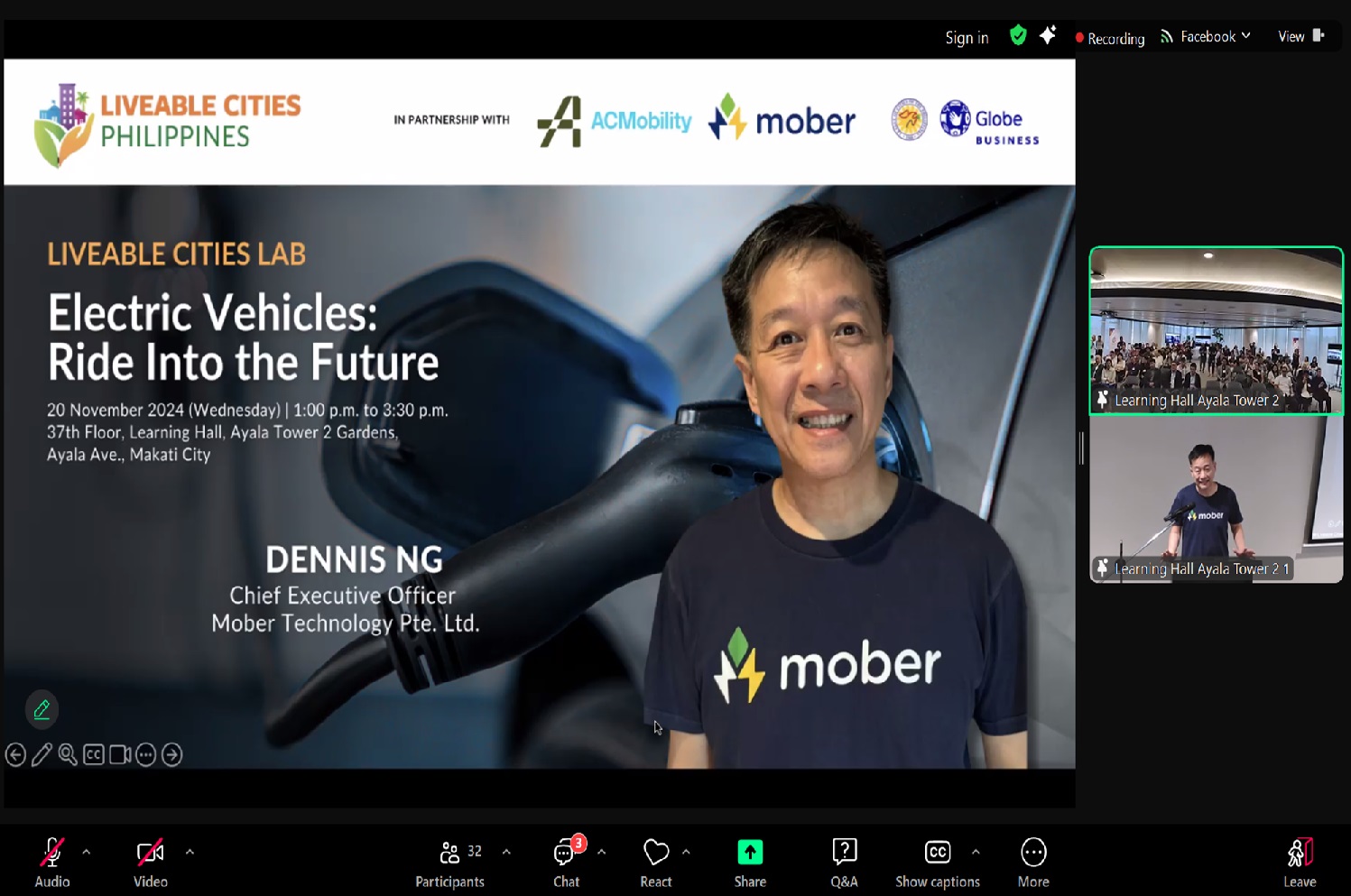
Task: Open audio settings arrow next to Audio
Action: 87,852
